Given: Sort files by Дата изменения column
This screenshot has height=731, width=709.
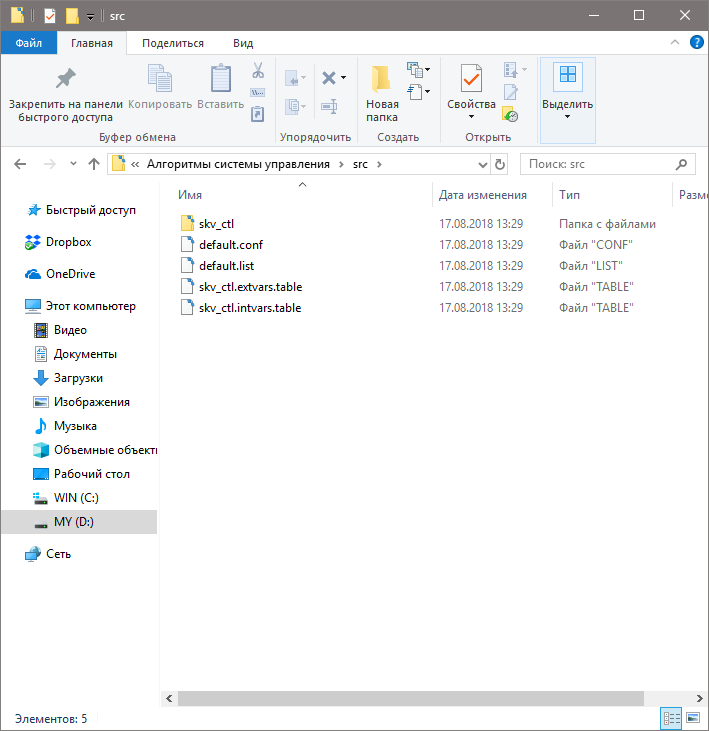Looking at the screenshot, I should (482, 195).
